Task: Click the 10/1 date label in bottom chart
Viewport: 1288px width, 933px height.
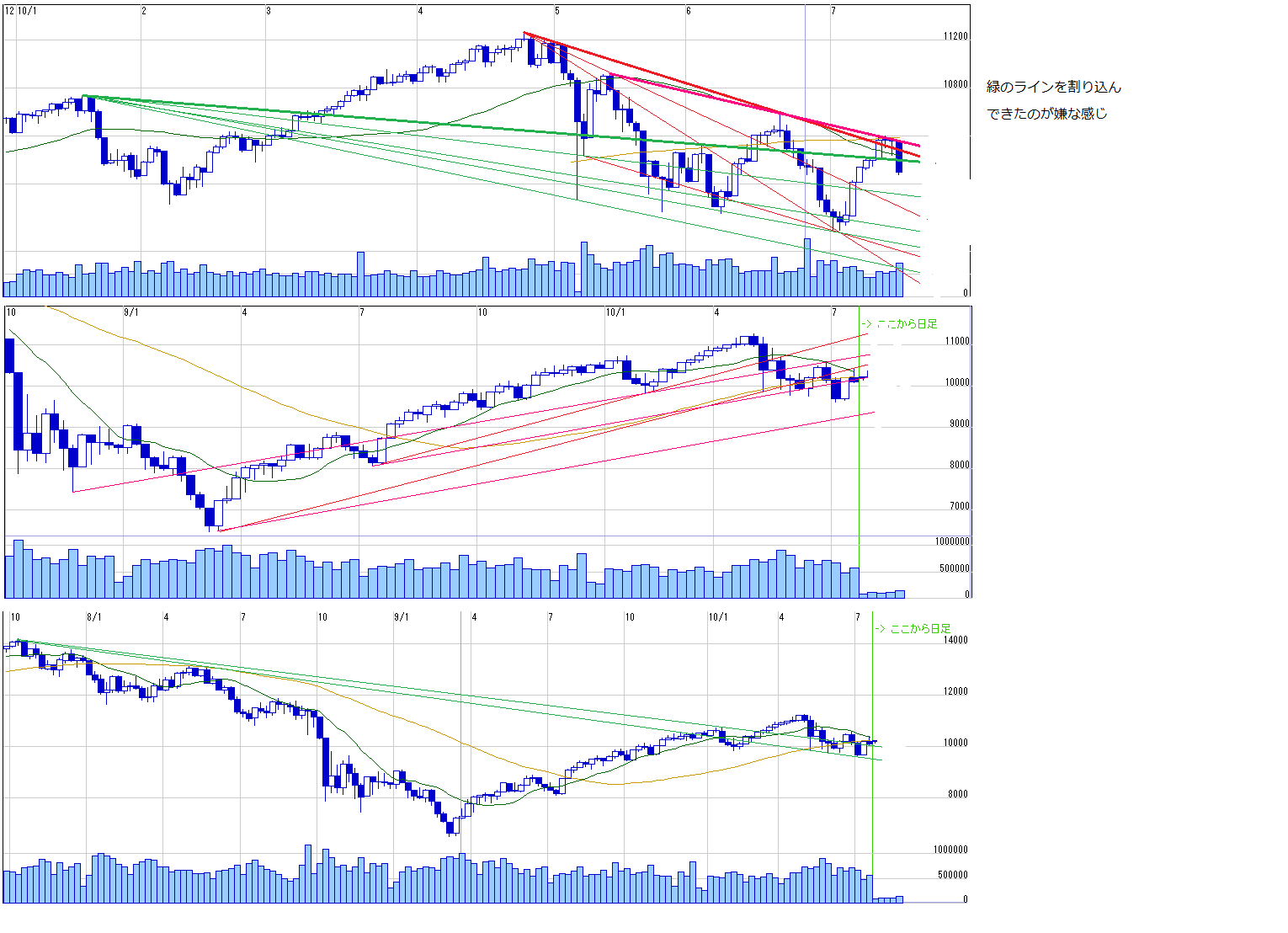Action: [x=717, y=617]
